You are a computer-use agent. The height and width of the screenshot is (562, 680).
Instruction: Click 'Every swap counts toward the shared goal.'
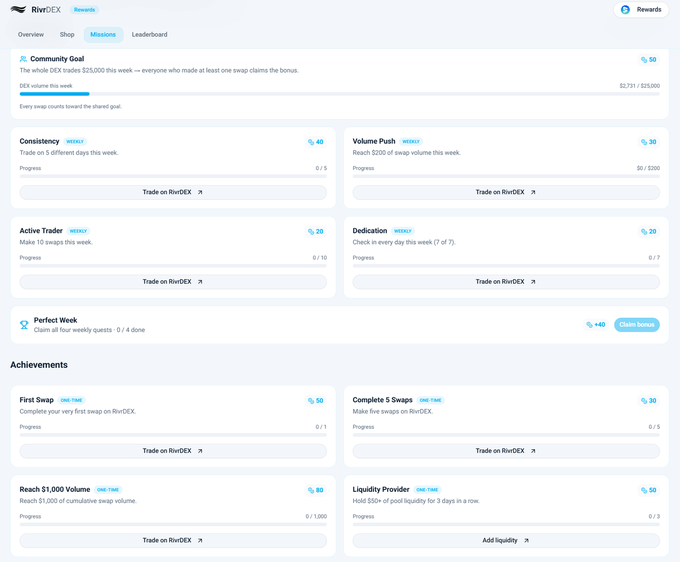click(71, 107)
